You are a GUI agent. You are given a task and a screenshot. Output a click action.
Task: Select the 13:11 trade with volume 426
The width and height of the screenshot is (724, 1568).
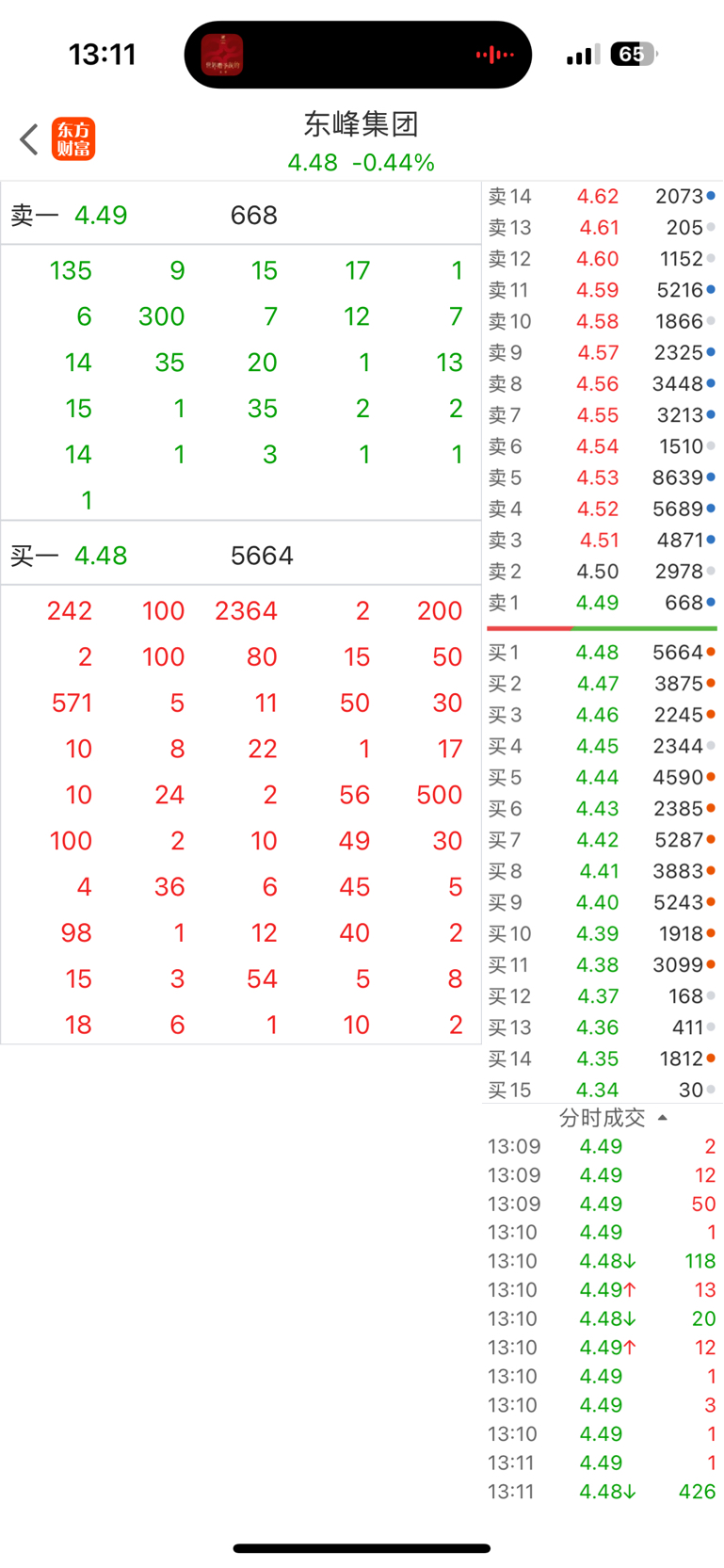(602, 1492)
